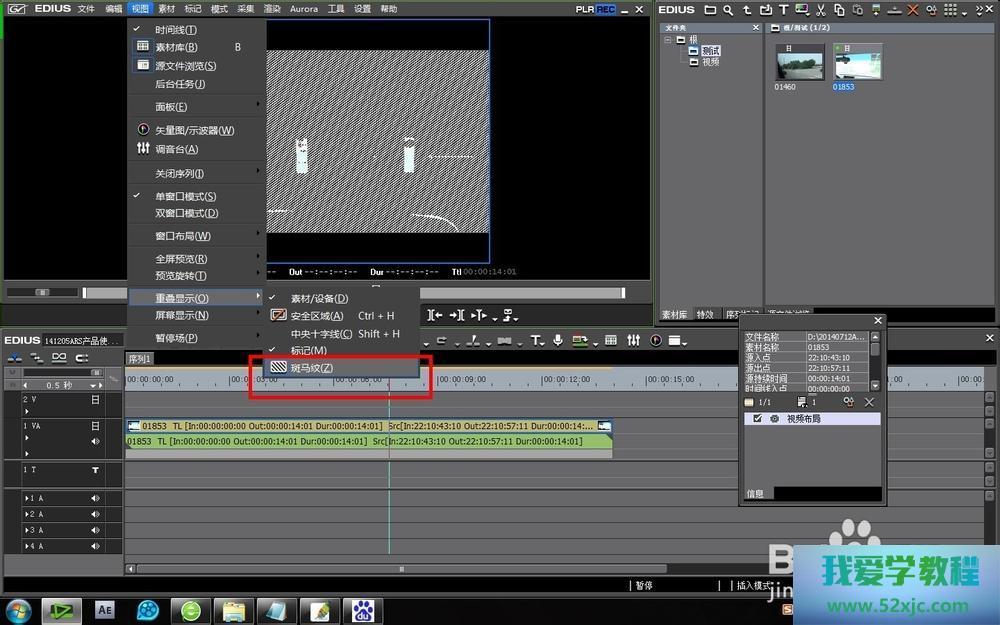
Task: Click the scissors cut icon in bin panel
Action: click(x=821, y=10)
